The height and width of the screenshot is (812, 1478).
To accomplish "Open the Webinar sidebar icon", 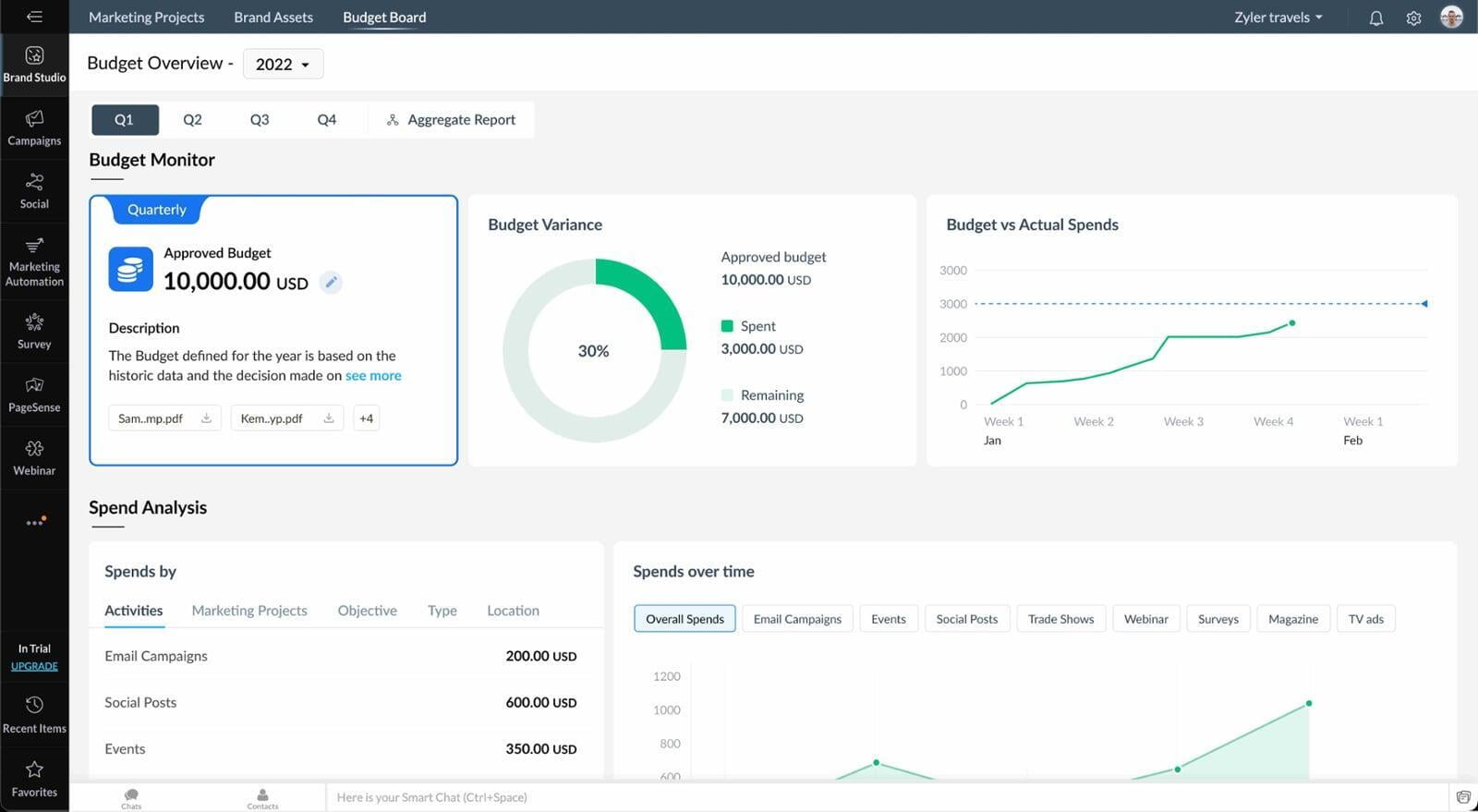I will tap(34, 457).
